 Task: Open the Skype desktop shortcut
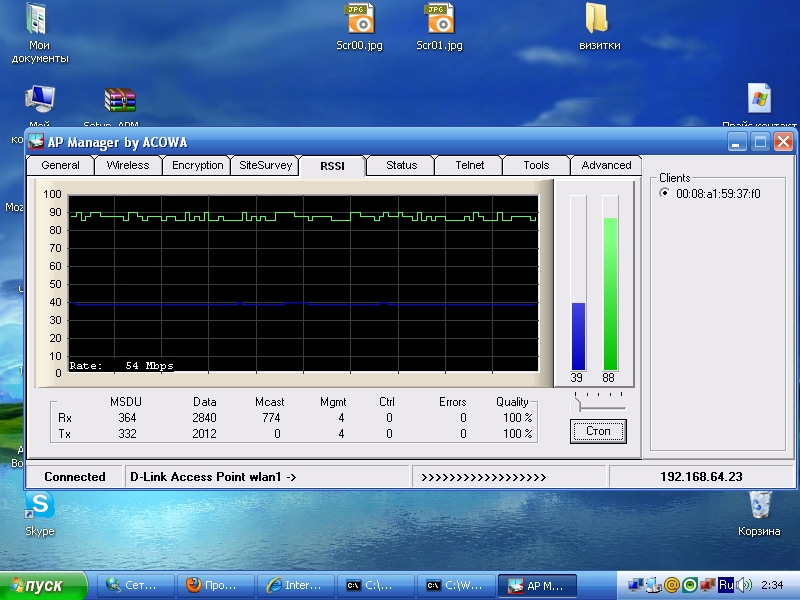coord(40,506)
